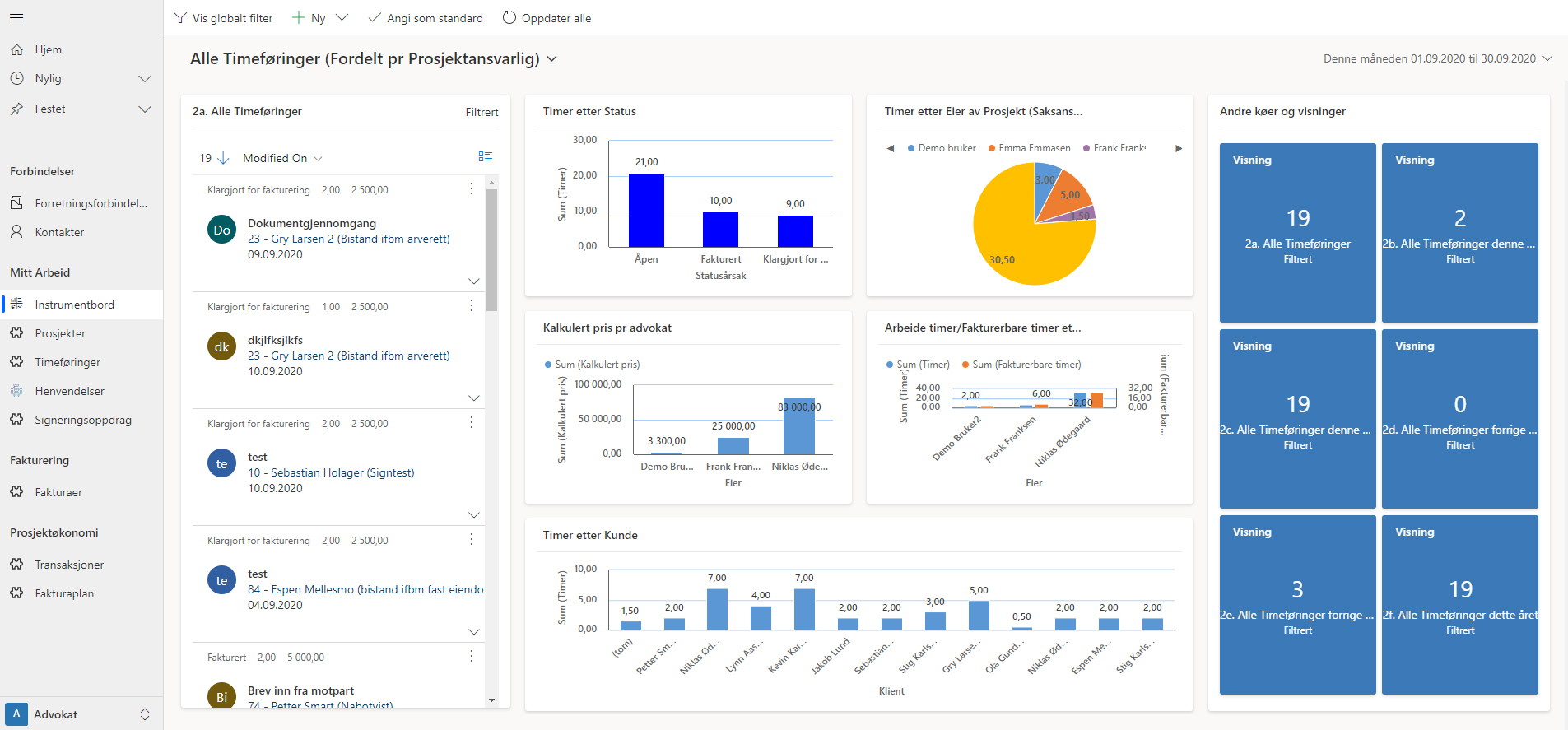The width and height of the screenshot is (1568, 730).
Task: Expand the dkjlfksjlkfs entry details
Action: (474, 398)
